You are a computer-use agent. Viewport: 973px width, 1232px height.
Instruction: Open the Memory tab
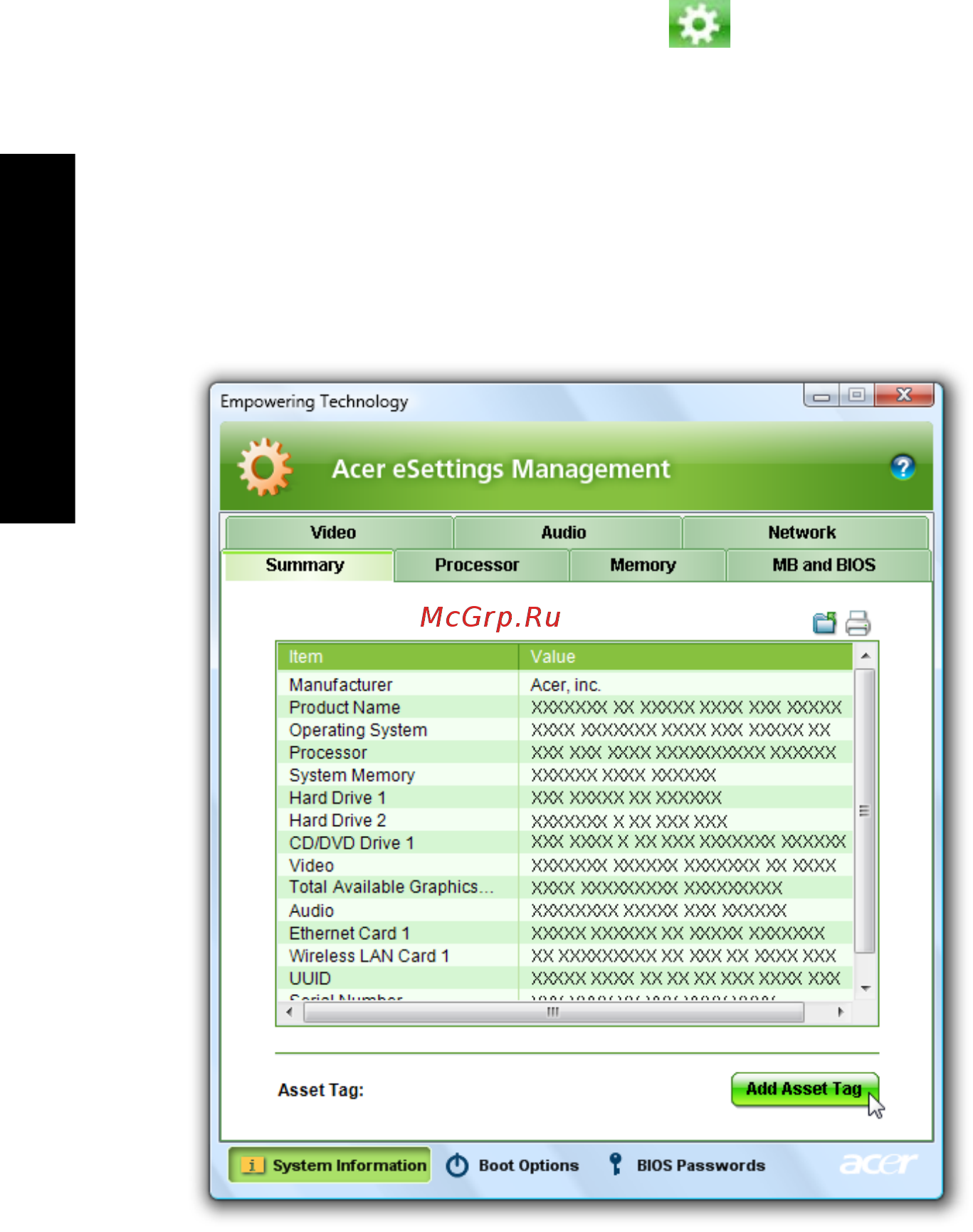tap(647, 565)
